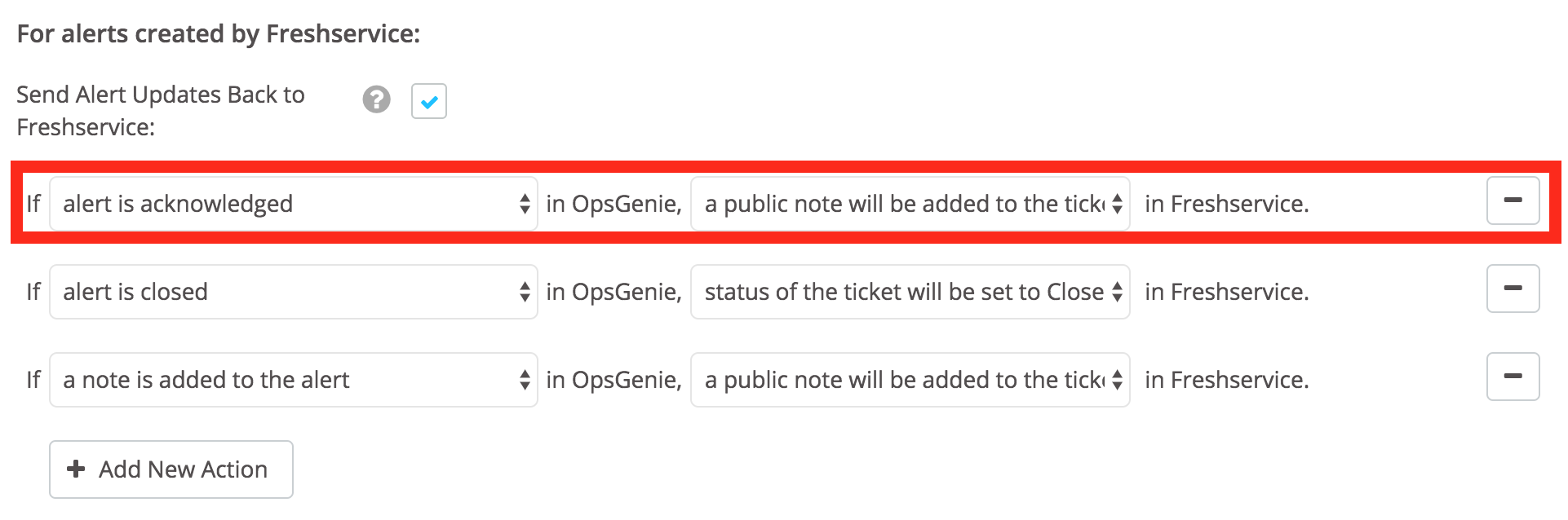Open the 'status of the ticket' action dropdown
This screenshot has height=520, width=1568.
909,292
